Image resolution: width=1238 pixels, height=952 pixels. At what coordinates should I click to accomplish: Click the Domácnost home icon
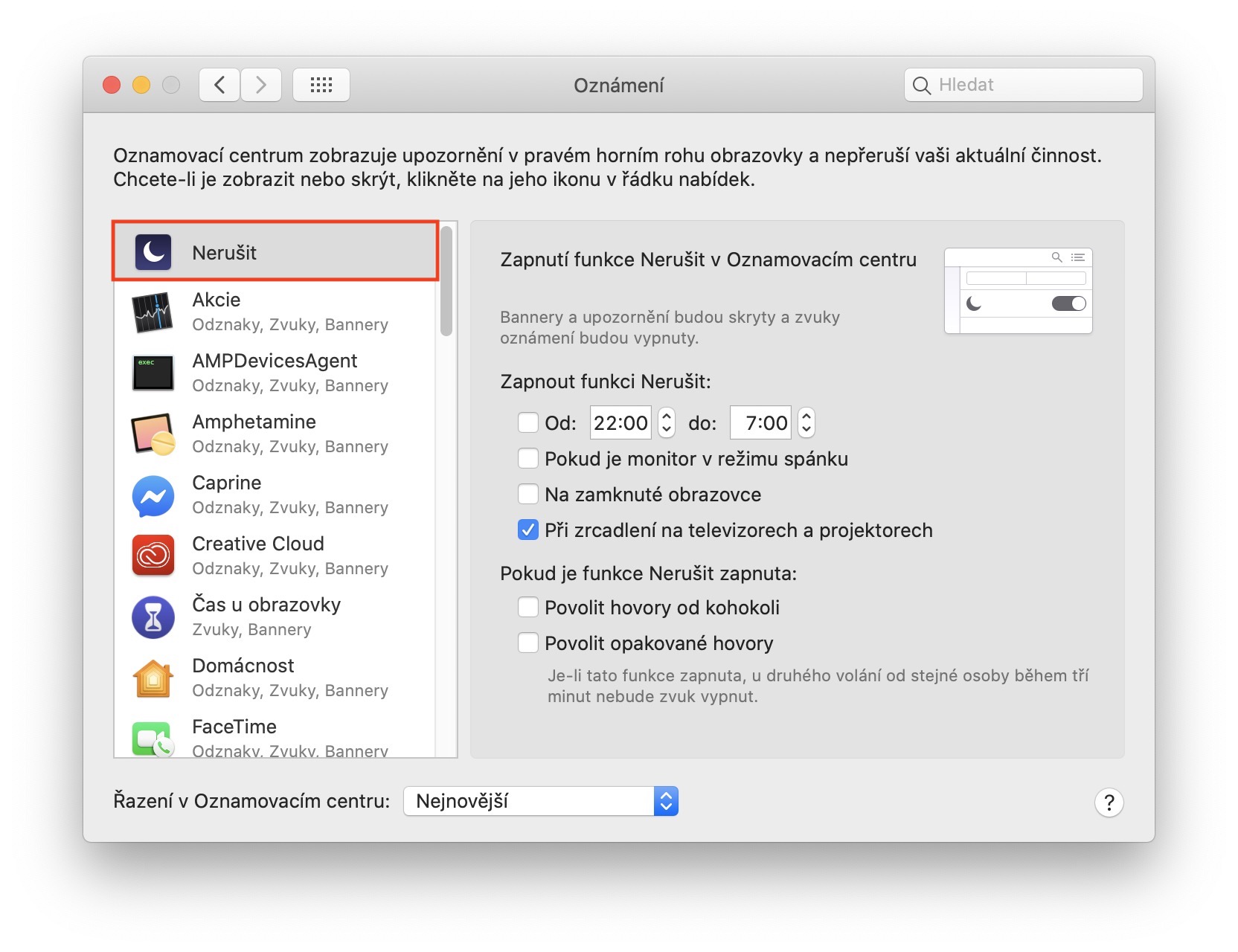point(153,678)
